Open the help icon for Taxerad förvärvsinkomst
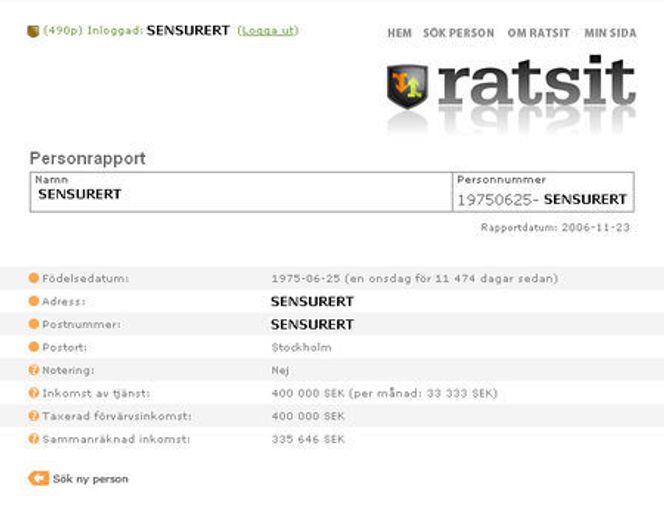 coord(34,416)
